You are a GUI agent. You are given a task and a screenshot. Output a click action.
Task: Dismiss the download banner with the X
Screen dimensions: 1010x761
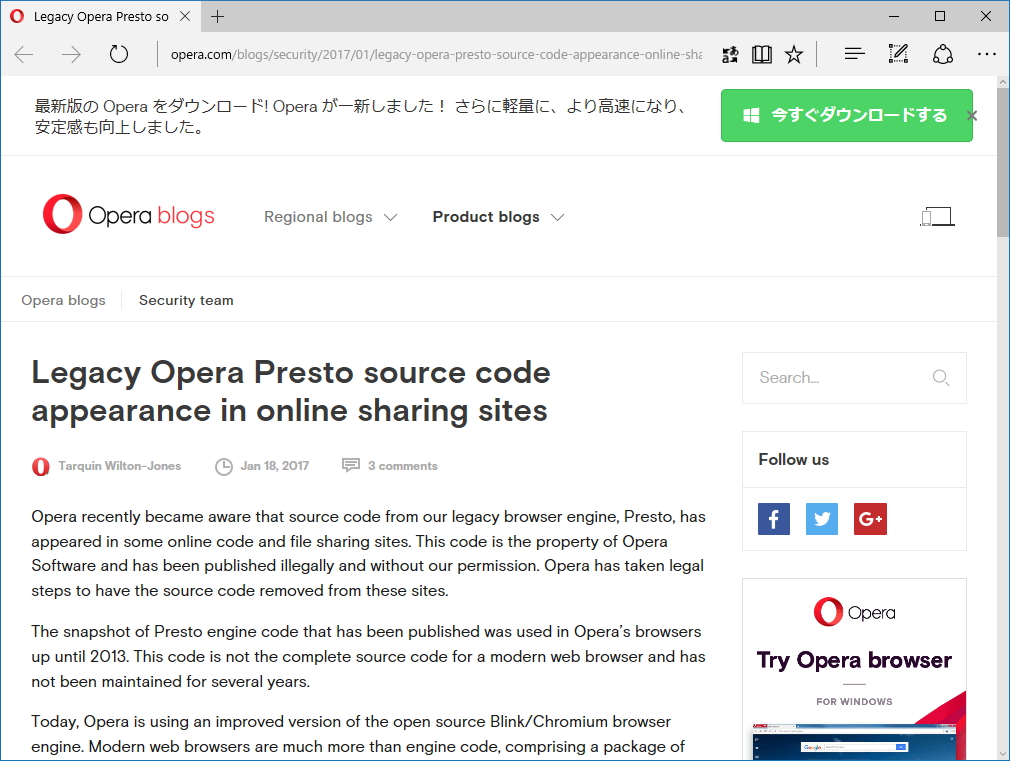click(x=971, y=115)
